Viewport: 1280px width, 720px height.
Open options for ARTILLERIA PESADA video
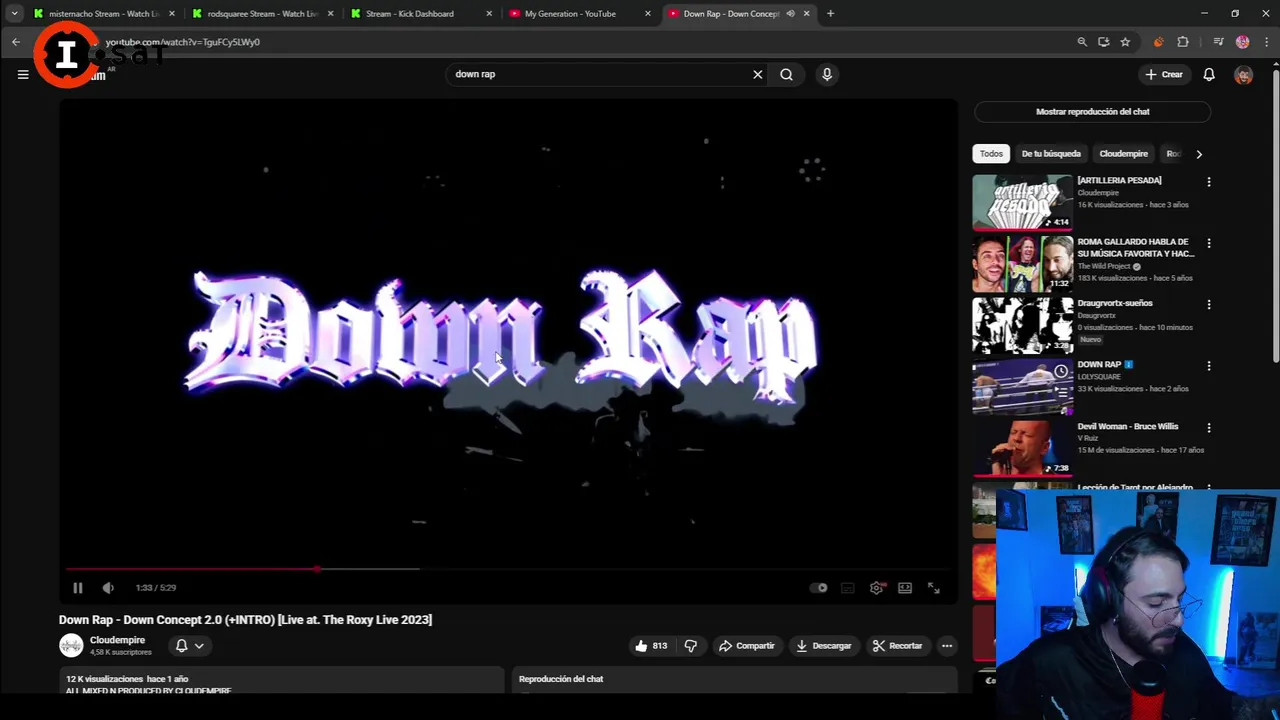coord(1209,182)
